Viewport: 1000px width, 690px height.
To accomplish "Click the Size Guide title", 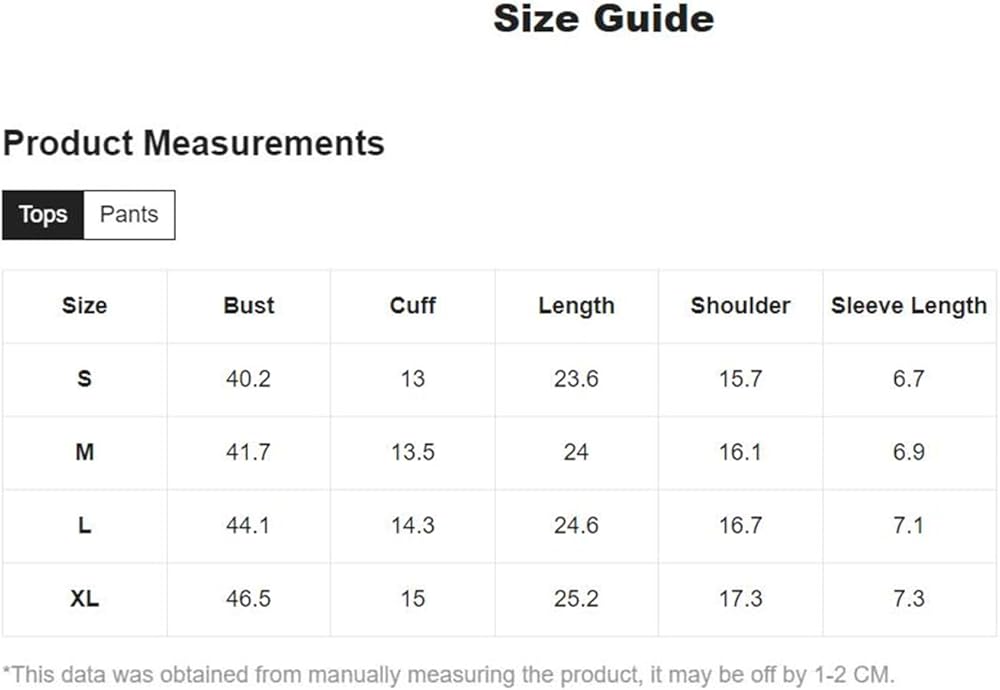I will coord(603,19).
